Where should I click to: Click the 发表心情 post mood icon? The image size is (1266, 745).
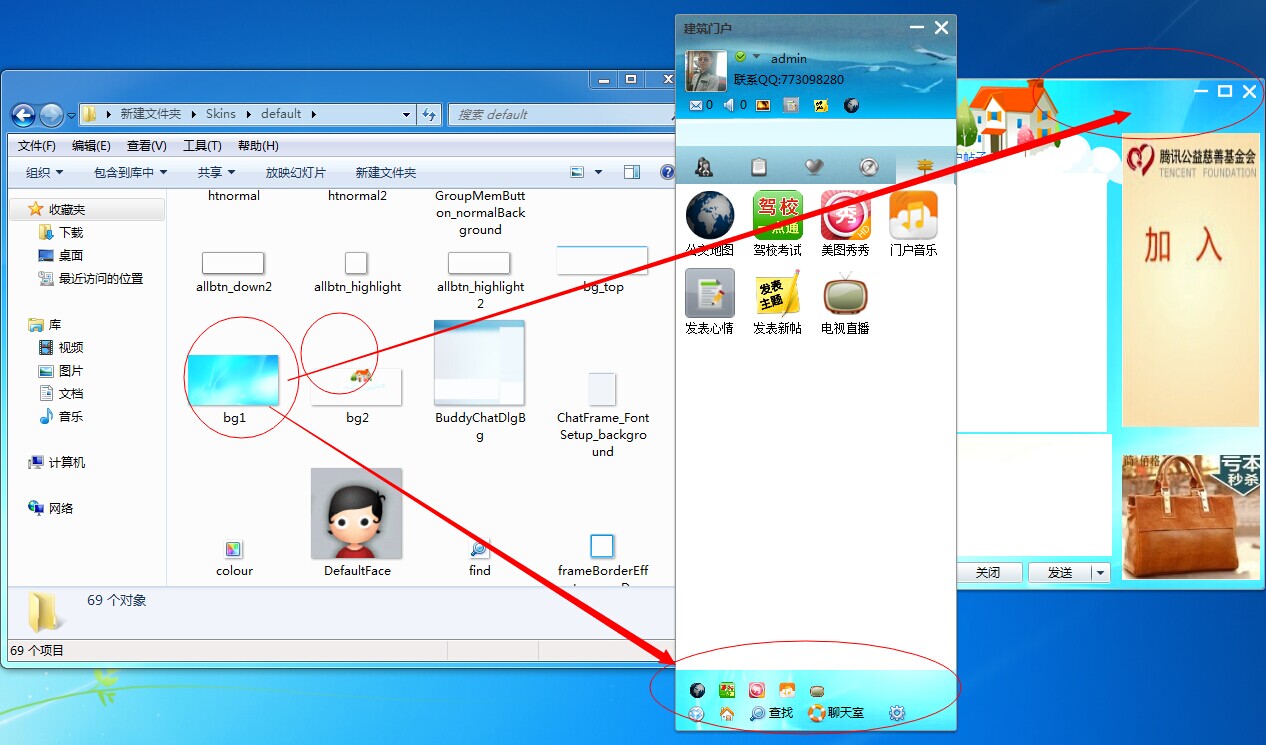pyautogui.click(x=709, y=294)
